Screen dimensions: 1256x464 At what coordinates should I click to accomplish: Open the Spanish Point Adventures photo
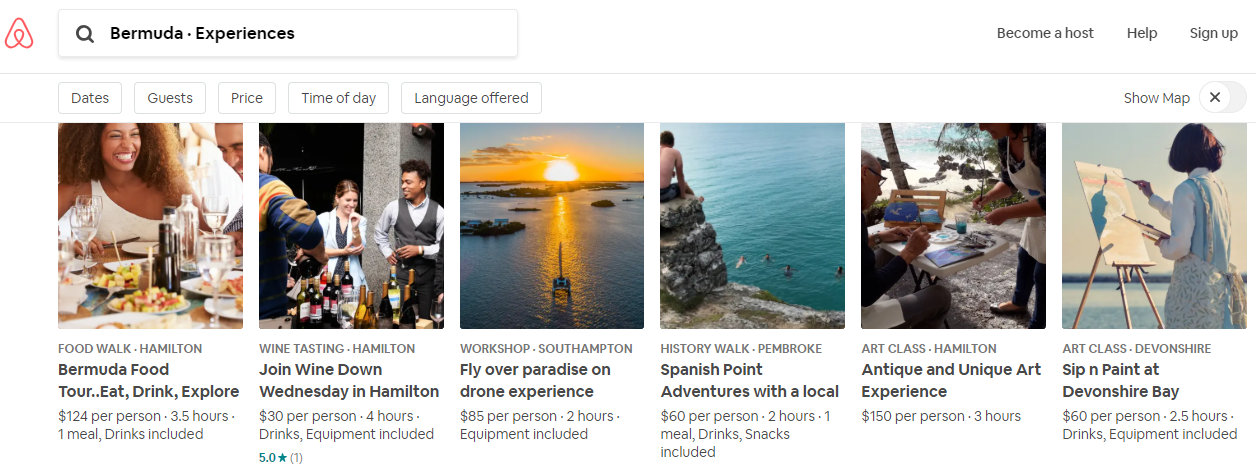pos(752,226)
